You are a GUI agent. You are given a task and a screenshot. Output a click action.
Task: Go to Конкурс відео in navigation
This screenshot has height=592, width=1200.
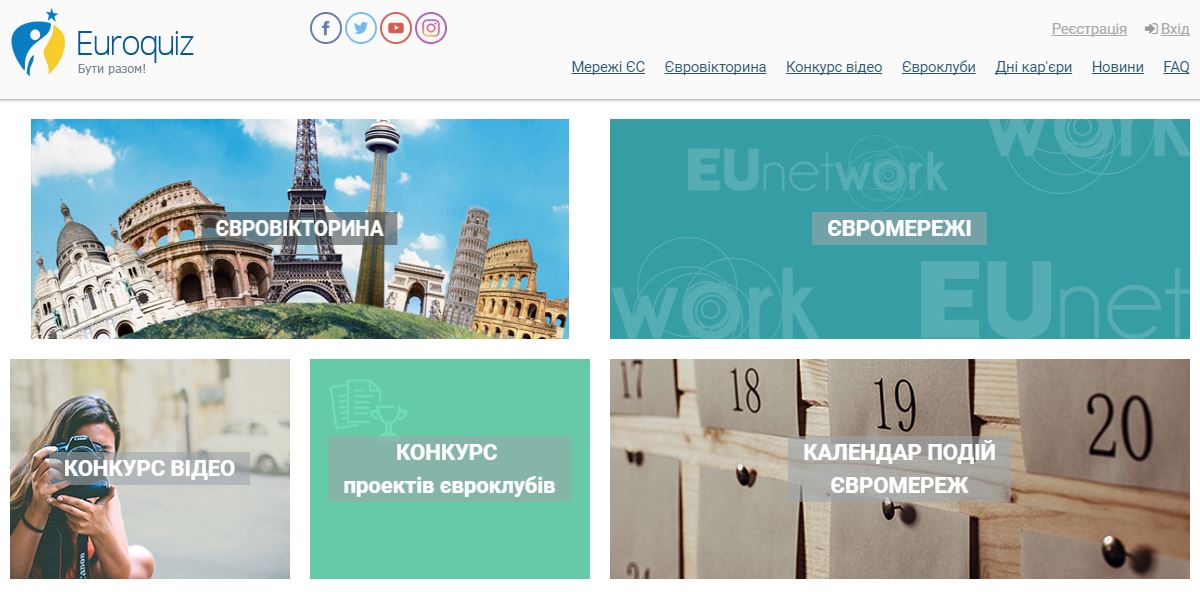tap(834, 67)
